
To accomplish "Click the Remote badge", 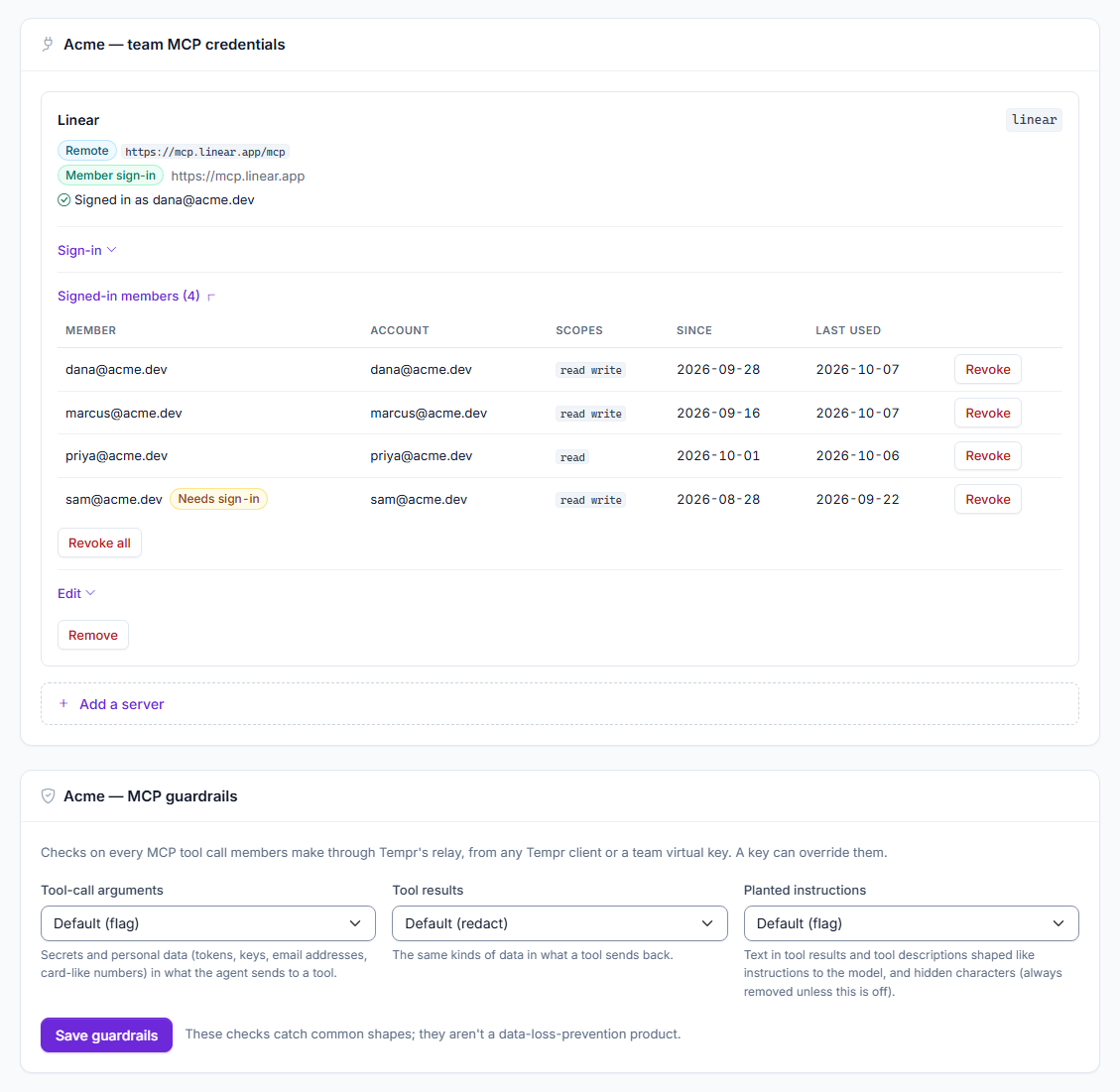I will (86, 151).
